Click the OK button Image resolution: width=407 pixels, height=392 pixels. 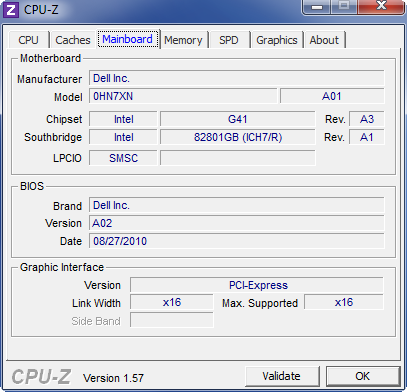[363, 376]
